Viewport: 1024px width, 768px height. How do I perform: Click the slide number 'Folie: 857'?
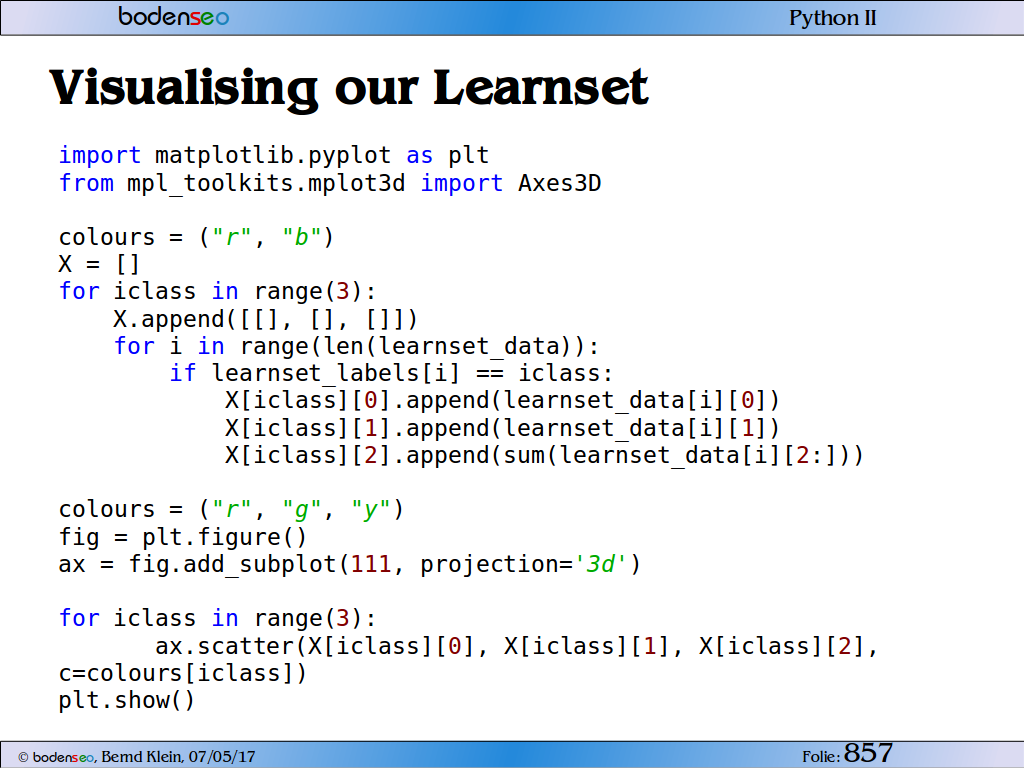click(848, 754)
